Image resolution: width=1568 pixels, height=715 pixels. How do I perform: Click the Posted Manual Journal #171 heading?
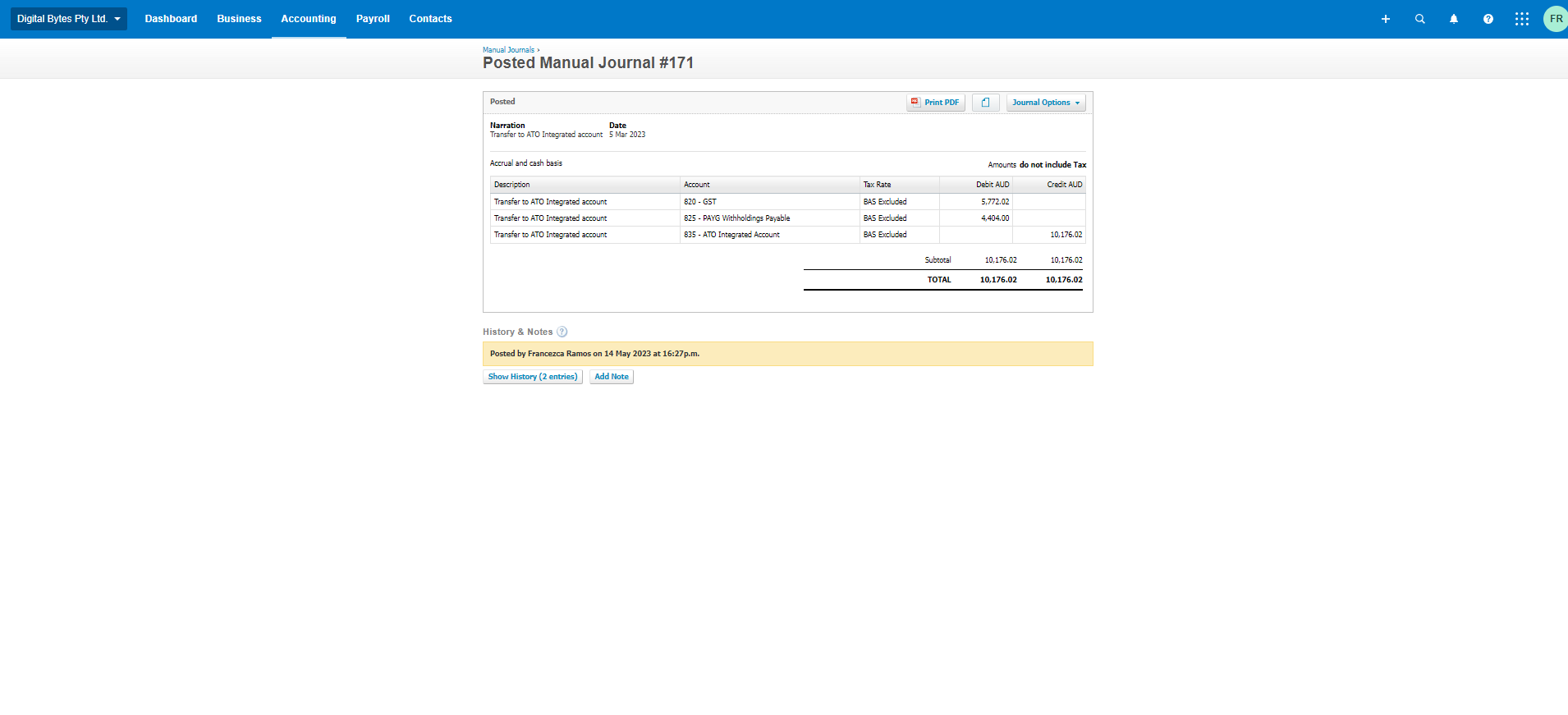point(588,63)
